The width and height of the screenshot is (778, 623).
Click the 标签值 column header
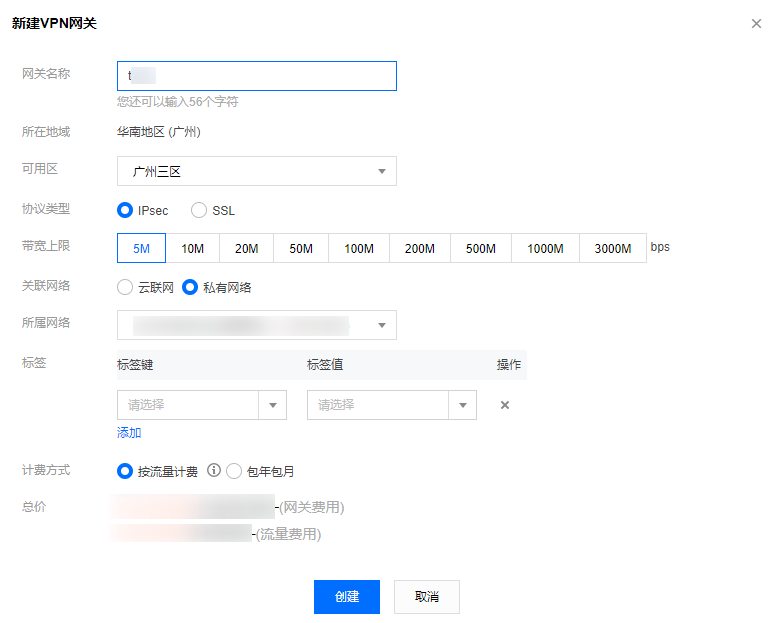pyautogui.click(x=325, y=365)
